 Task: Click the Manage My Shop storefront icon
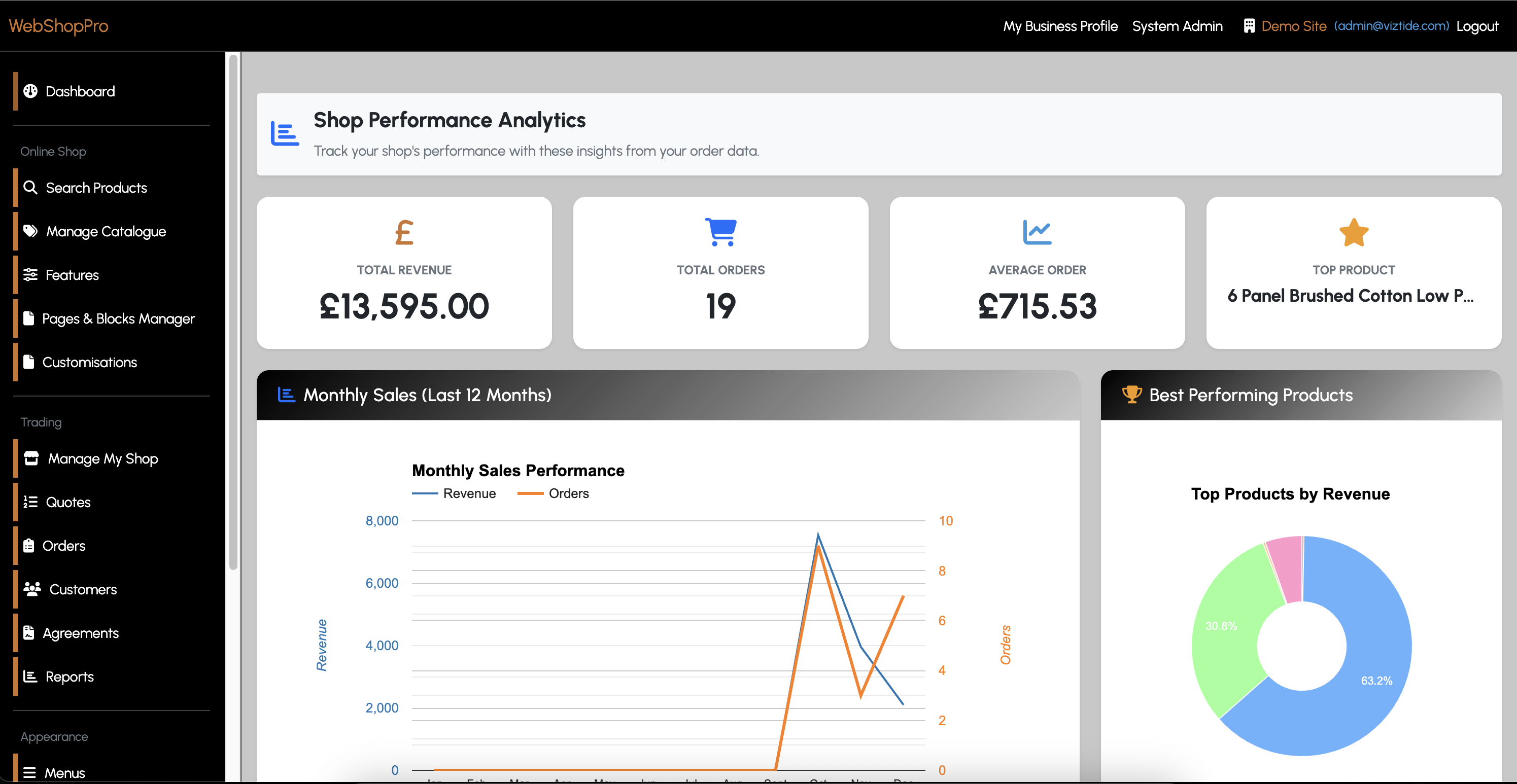tap(31, 458)
